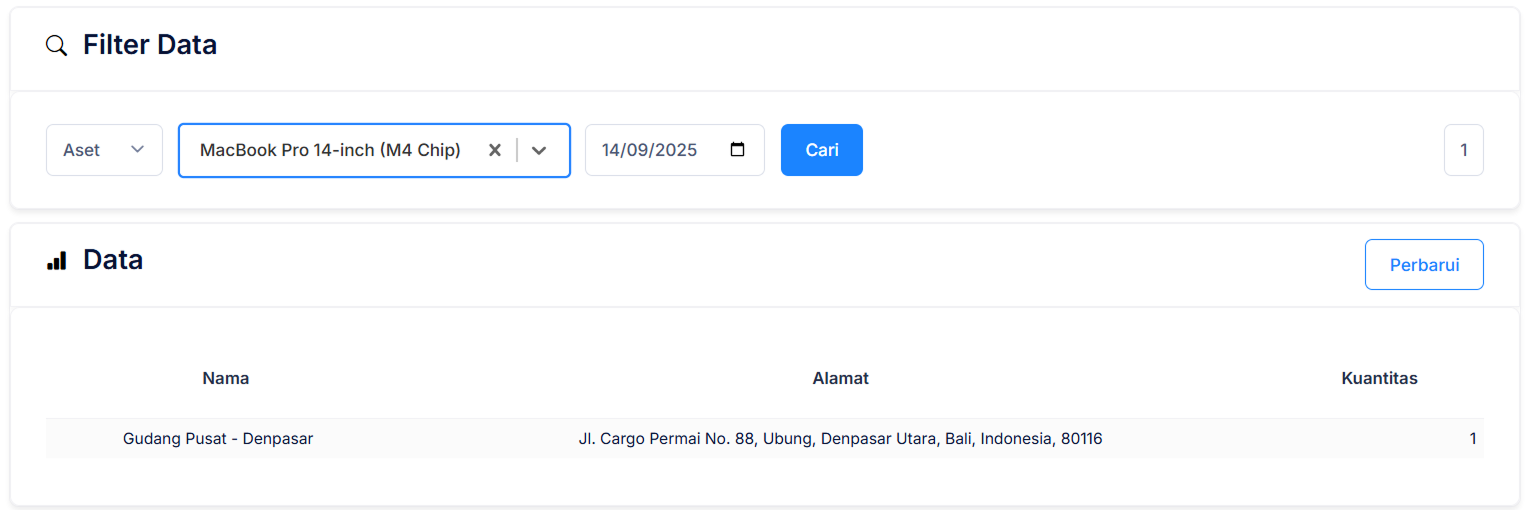Click the Alamat column header
Image resolution: width=1528 pixels, height=510 pixels.
point(840,378)
